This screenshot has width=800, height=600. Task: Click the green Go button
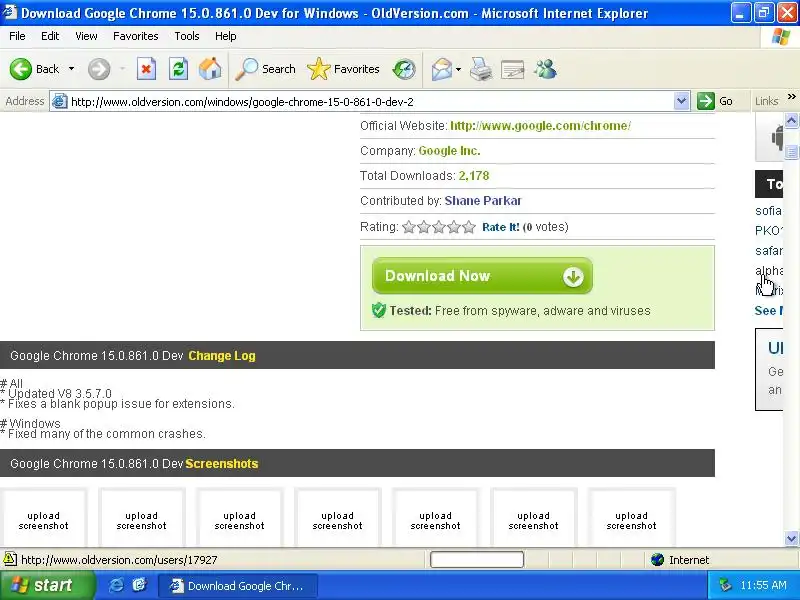715,101
